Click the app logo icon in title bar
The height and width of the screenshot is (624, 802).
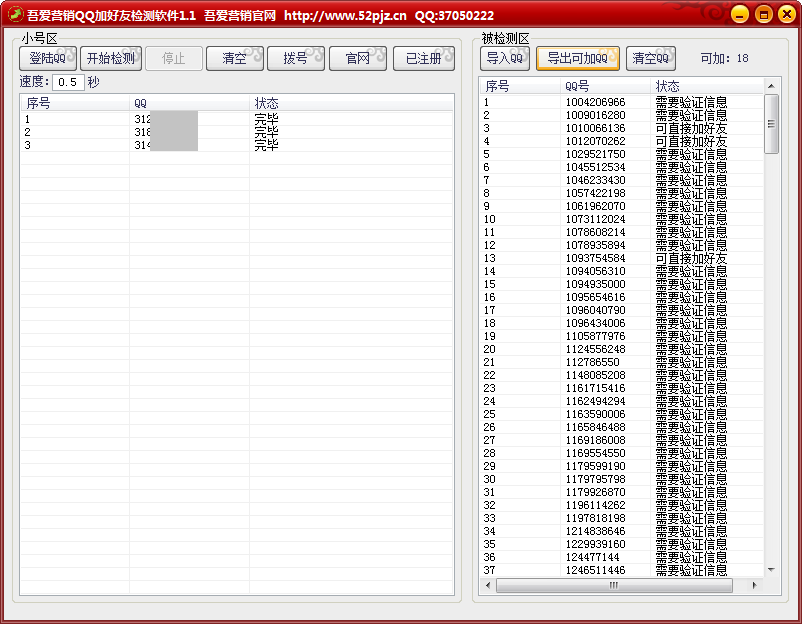click(15, 15)
